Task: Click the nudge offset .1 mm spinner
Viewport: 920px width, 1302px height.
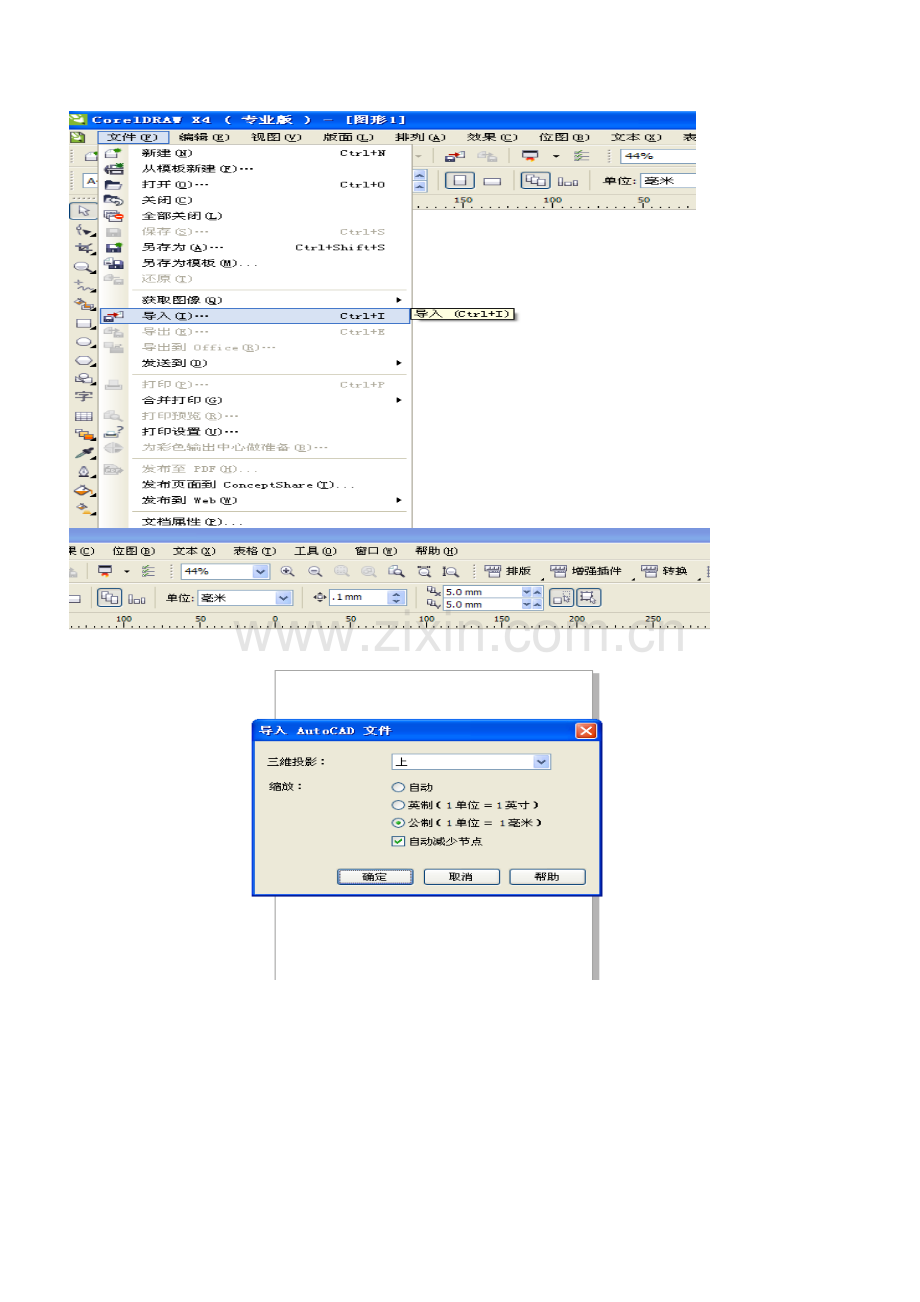Action: point(396,597)
